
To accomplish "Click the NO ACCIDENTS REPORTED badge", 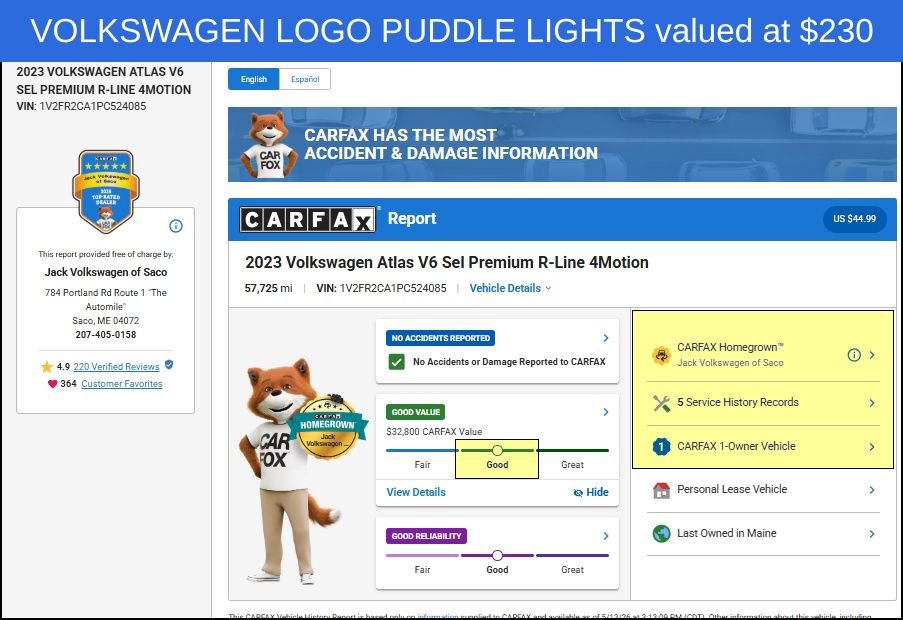I will pyautogui.click(x=441, y=338).
